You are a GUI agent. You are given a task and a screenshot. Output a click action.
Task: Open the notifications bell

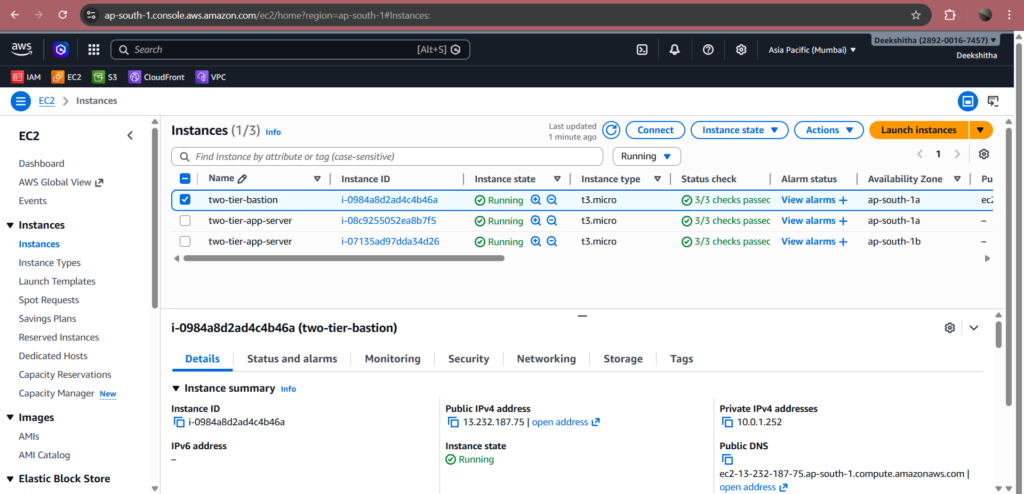point(674,49)
